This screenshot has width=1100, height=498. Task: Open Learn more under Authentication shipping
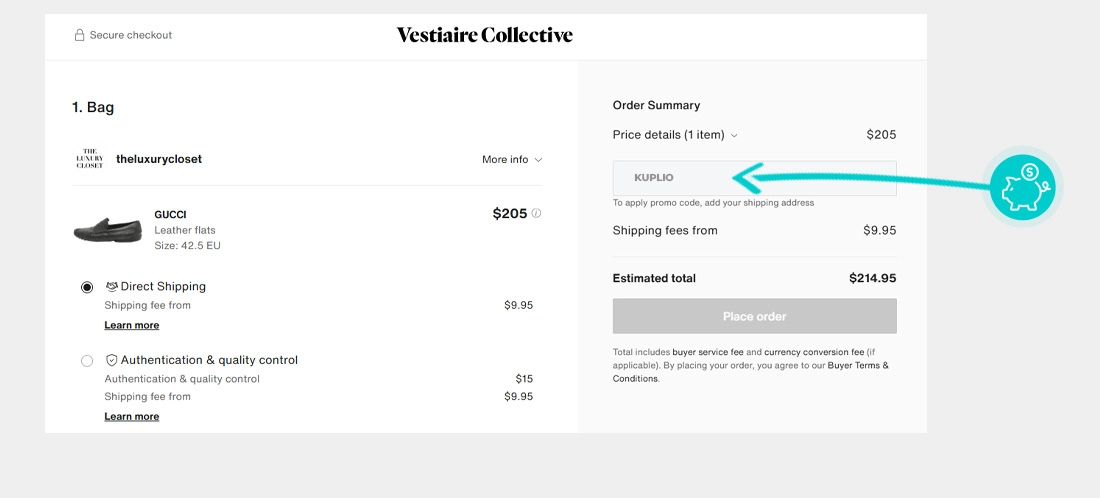[x=132, y=416]
